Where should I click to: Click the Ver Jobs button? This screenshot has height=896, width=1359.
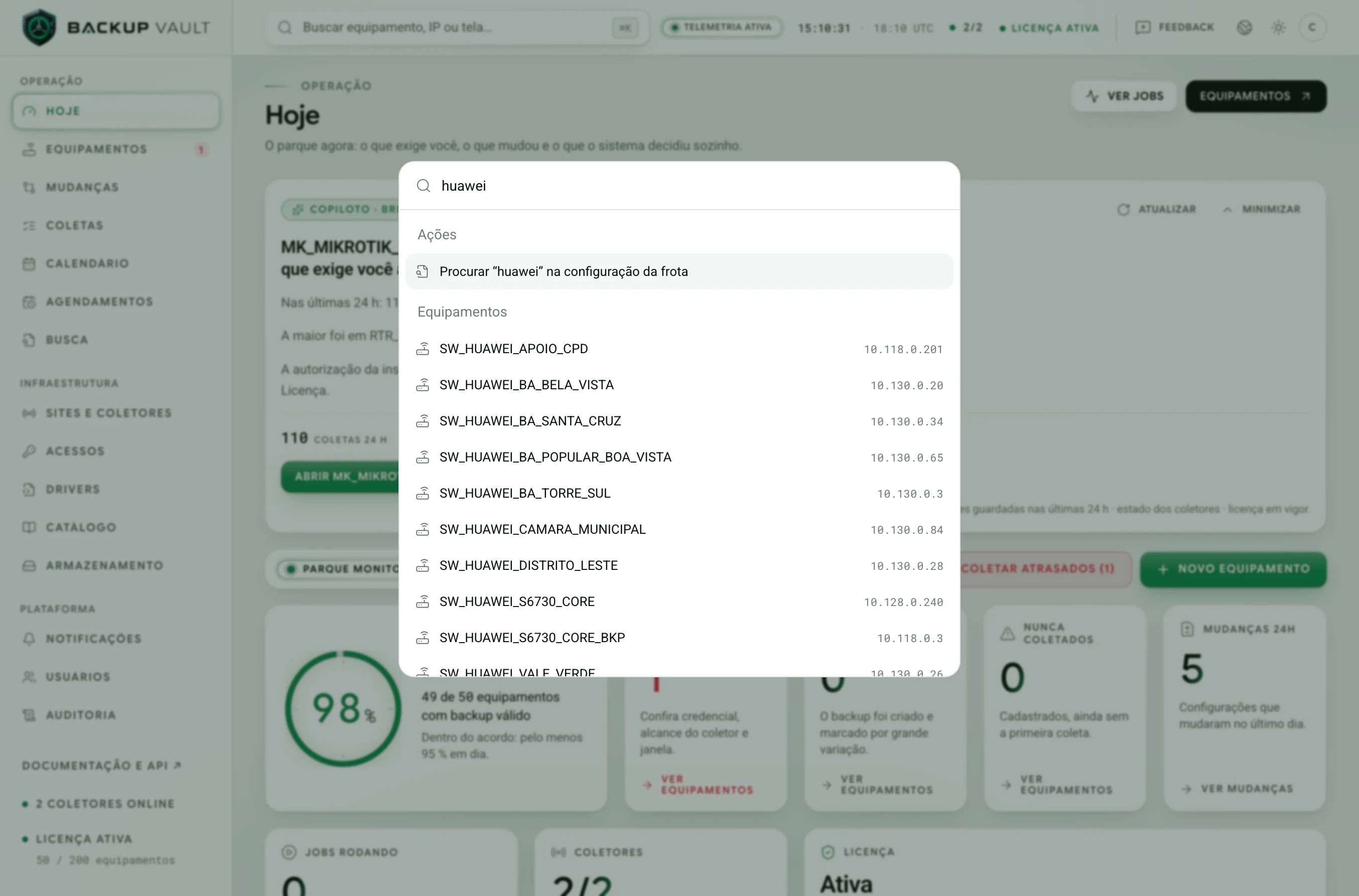(1124, 96)
